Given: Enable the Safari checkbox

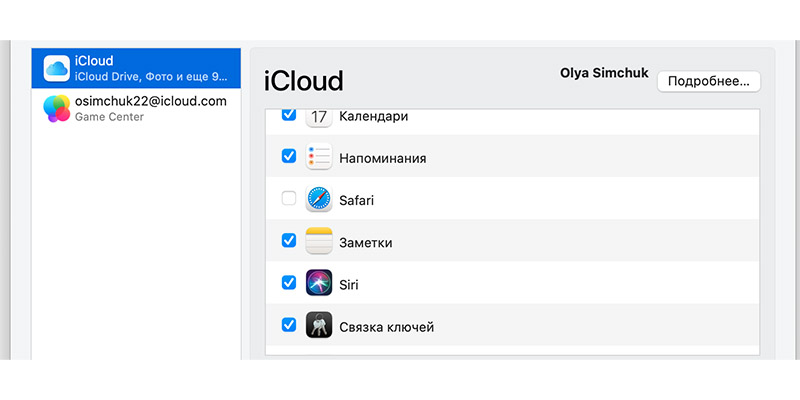Looking at the screenshot, I should coord(289,198).
